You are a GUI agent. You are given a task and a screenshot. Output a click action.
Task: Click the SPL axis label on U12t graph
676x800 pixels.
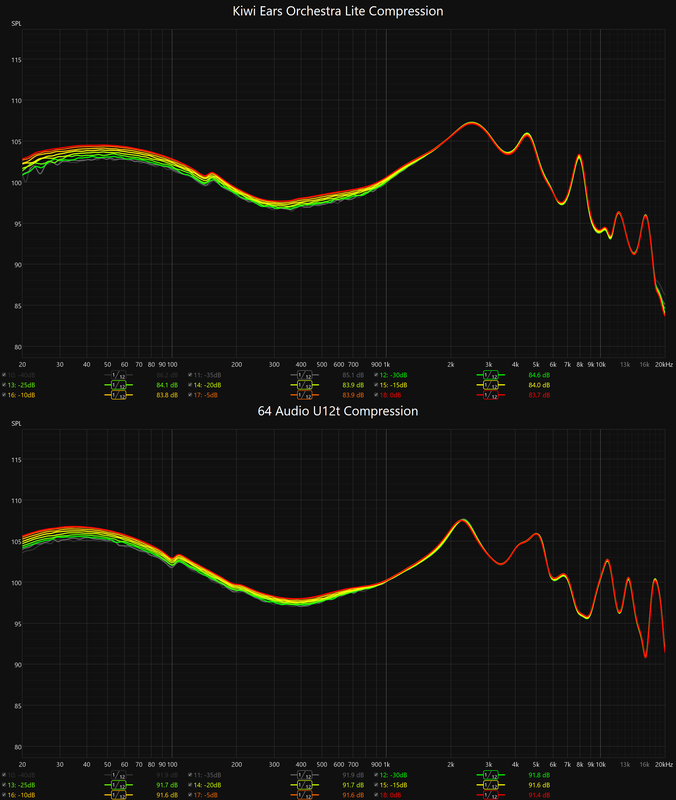16,423
